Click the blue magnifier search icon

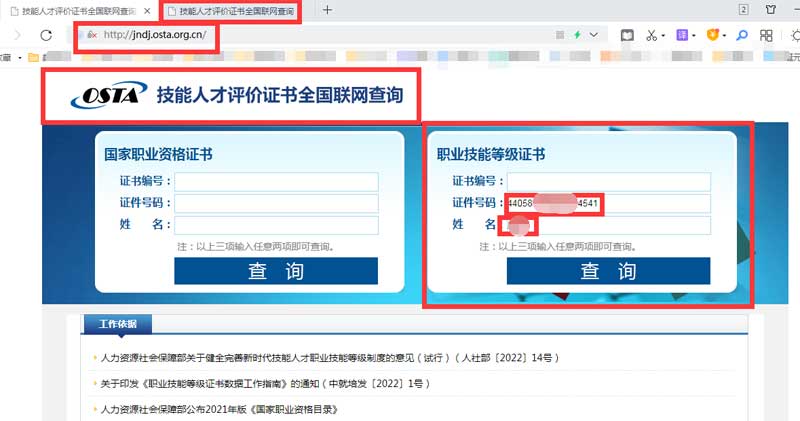[x=742, y=34]
